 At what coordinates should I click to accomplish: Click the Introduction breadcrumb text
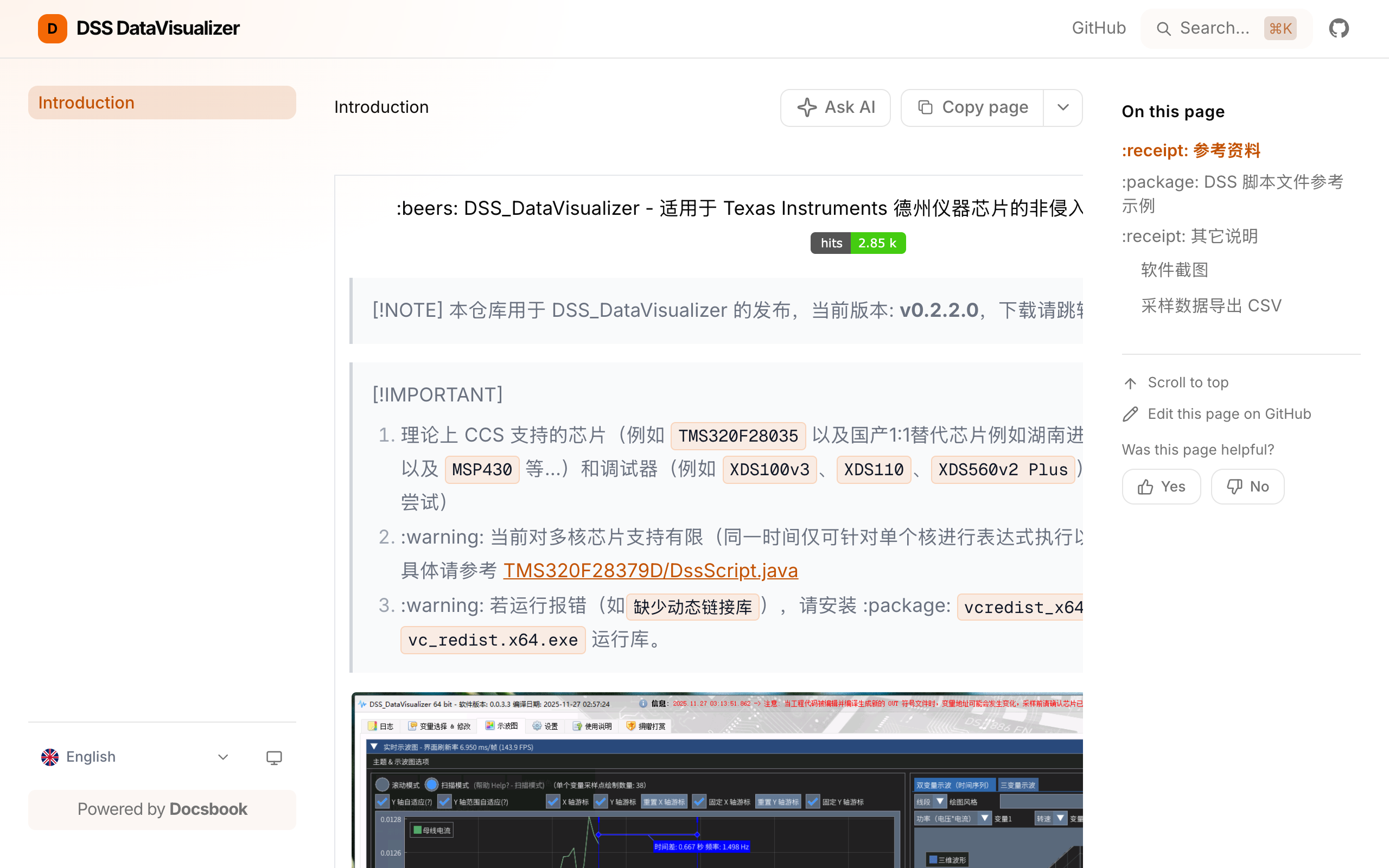381,107
